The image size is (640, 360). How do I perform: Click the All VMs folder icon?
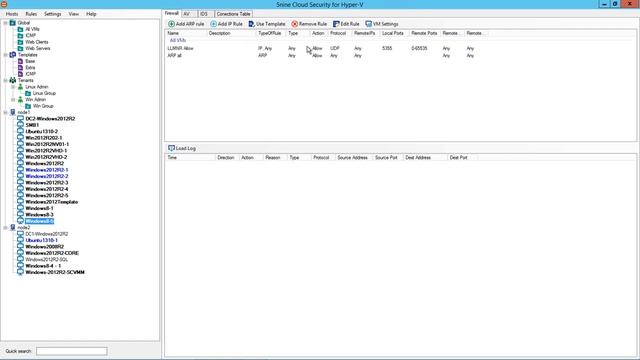click(x=20, y=29)
